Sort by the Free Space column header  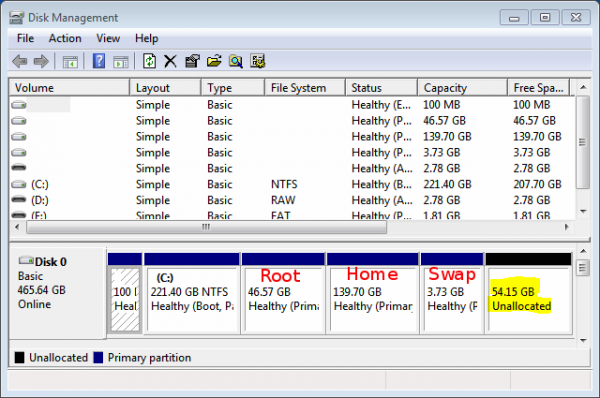click(x=538, y=88)
